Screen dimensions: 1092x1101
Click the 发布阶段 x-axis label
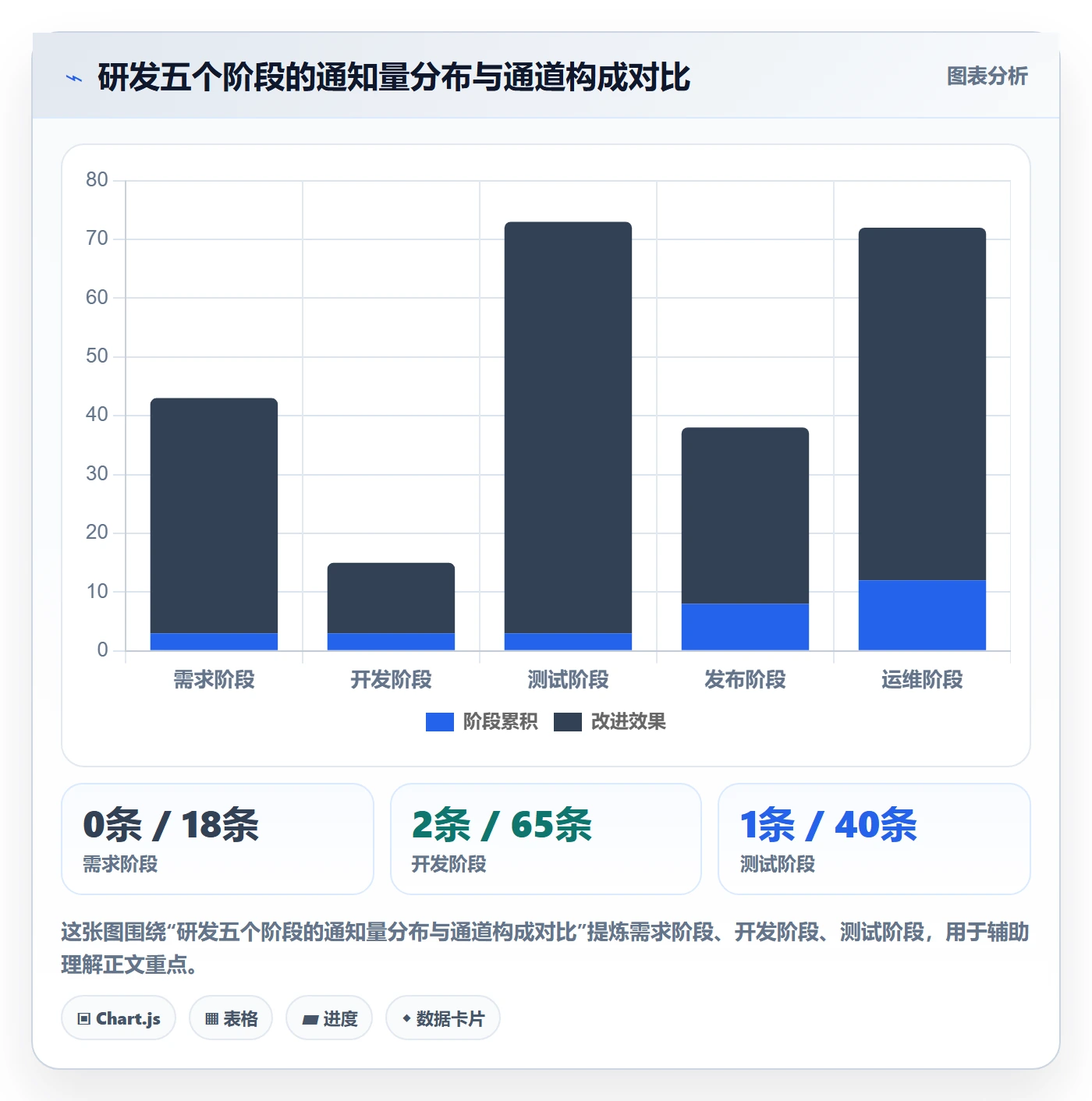tap(745, 680)
